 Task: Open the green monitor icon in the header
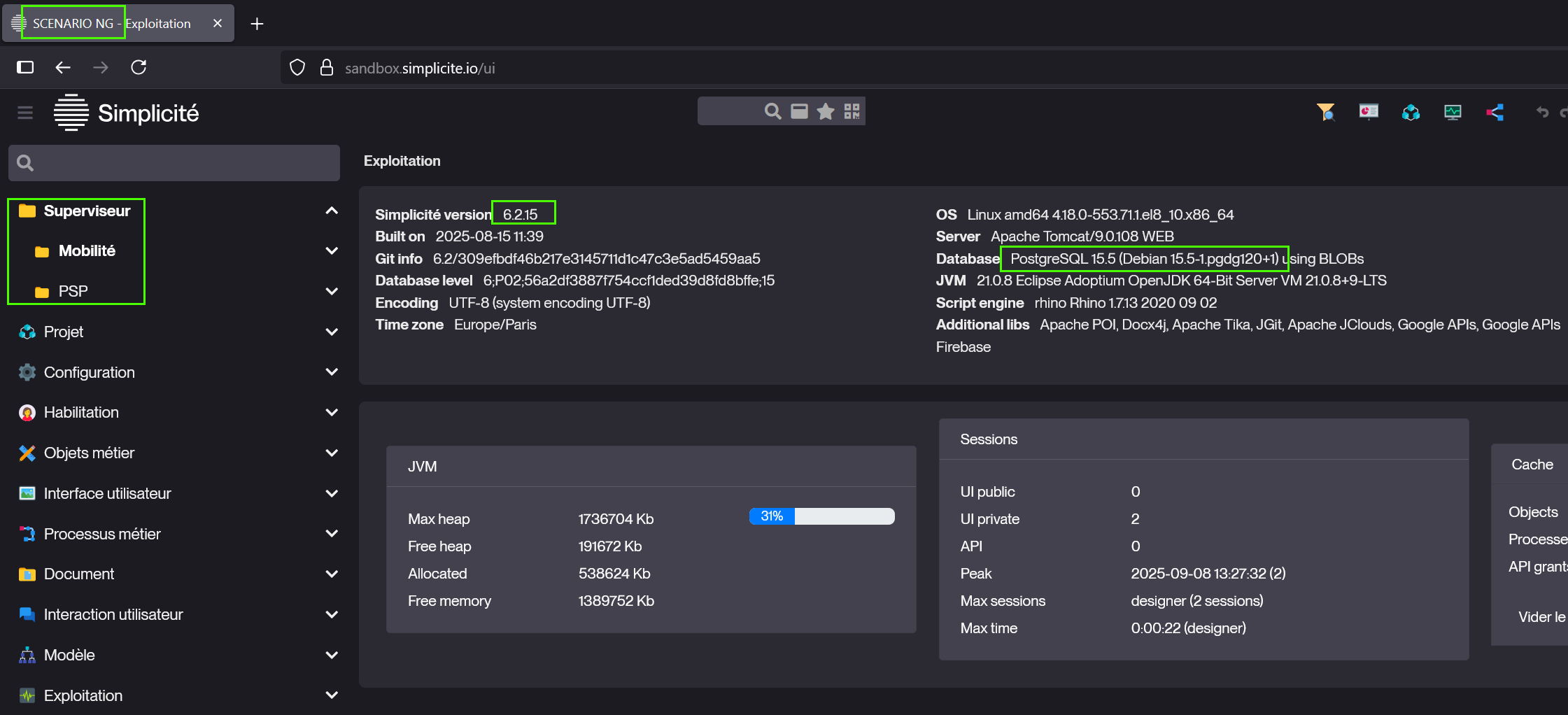[1453, 112]
